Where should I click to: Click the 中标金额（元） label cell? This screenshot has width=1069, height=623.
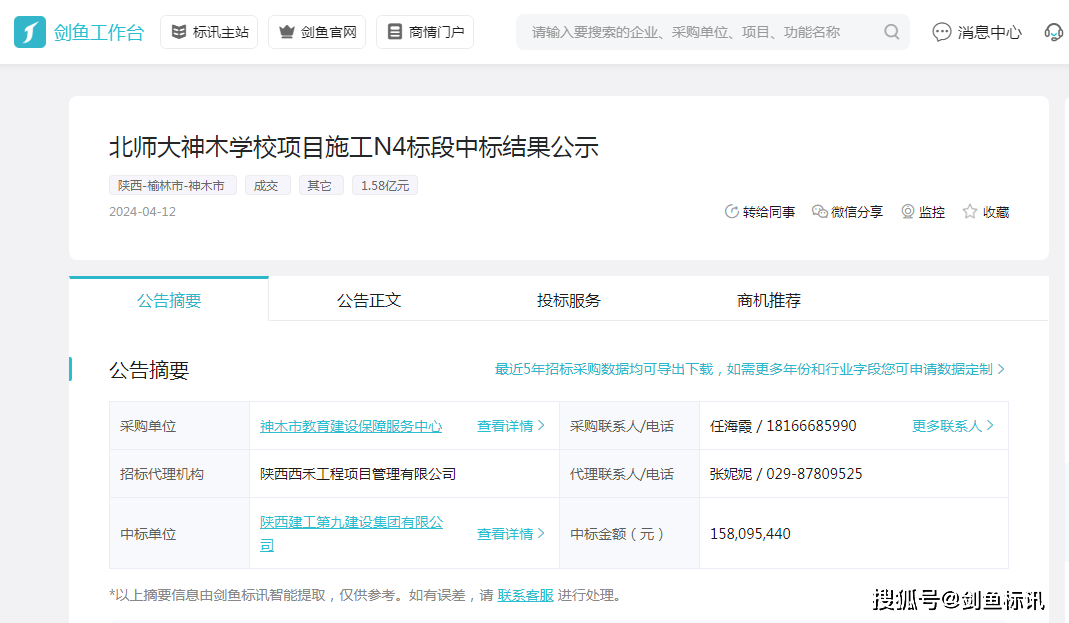pos(629,534)
